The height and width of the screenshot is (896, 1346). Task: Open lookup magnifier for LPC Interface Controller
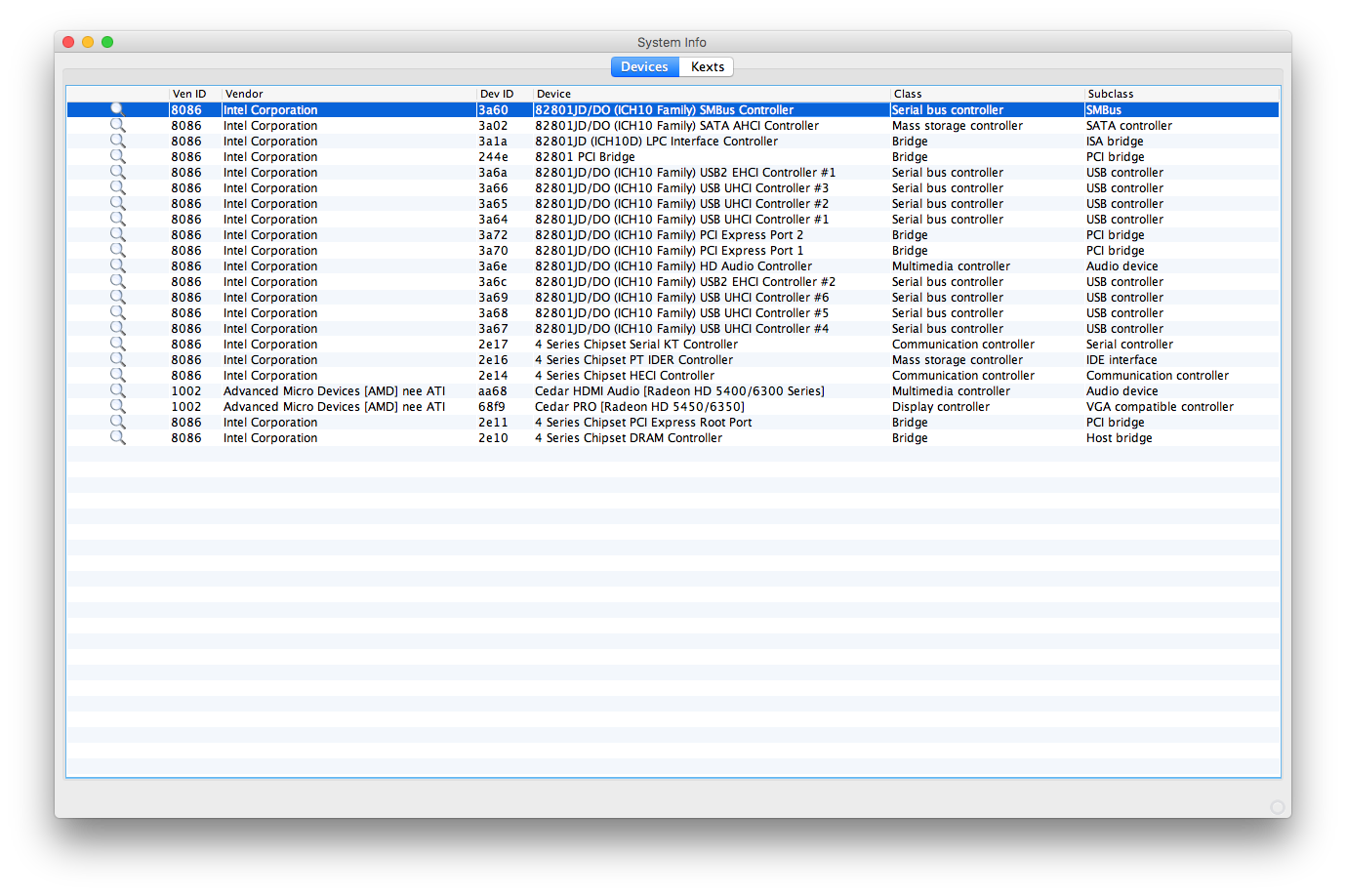(118, 142)
